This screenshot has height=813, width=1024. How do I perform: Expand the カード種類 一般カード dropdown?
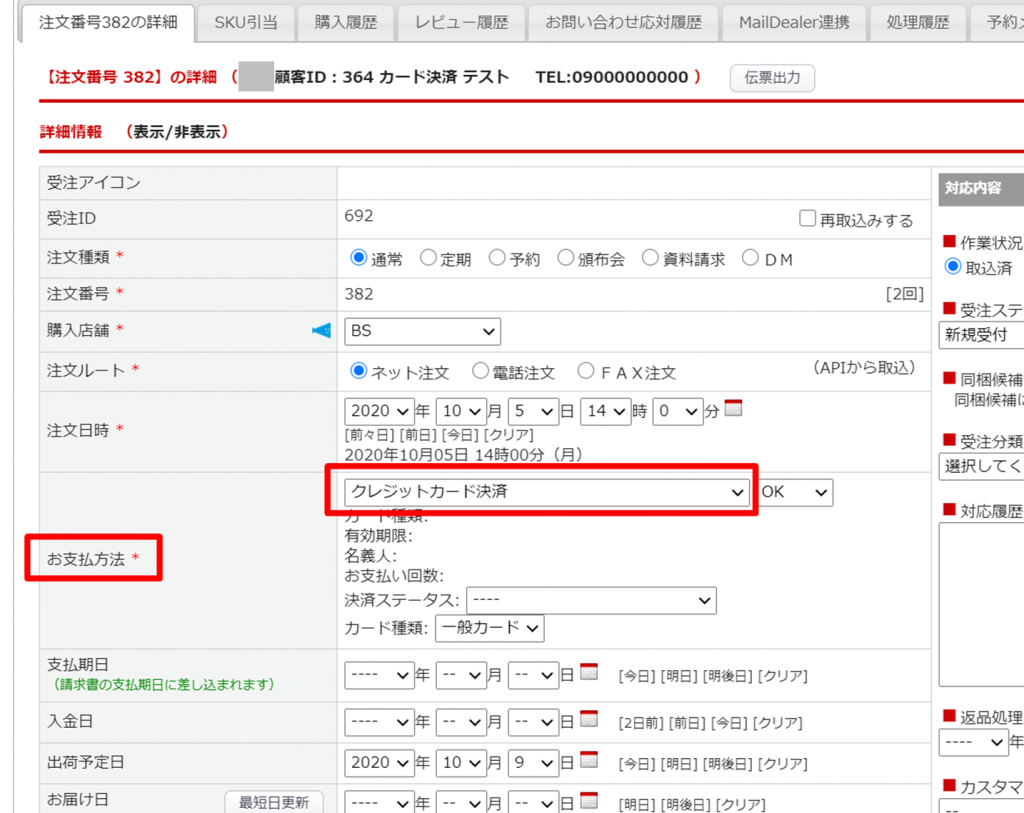click(x=489, y=628)
